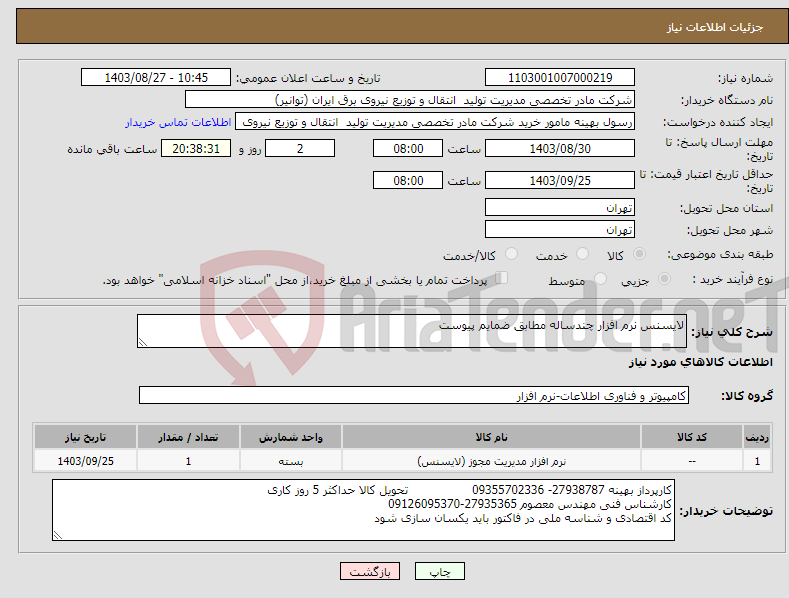This screenshot has height=598, width=789.
Task: Click the بازگشت (back) button
Action: click(370, 571)
